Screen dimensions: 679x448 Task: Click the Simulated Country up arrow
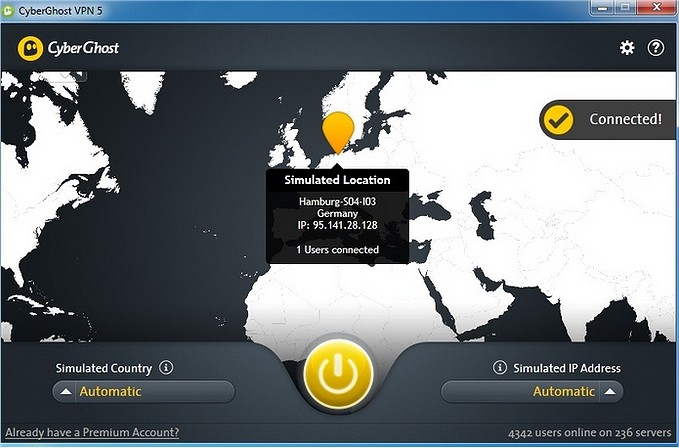click(x=66, y=392)
